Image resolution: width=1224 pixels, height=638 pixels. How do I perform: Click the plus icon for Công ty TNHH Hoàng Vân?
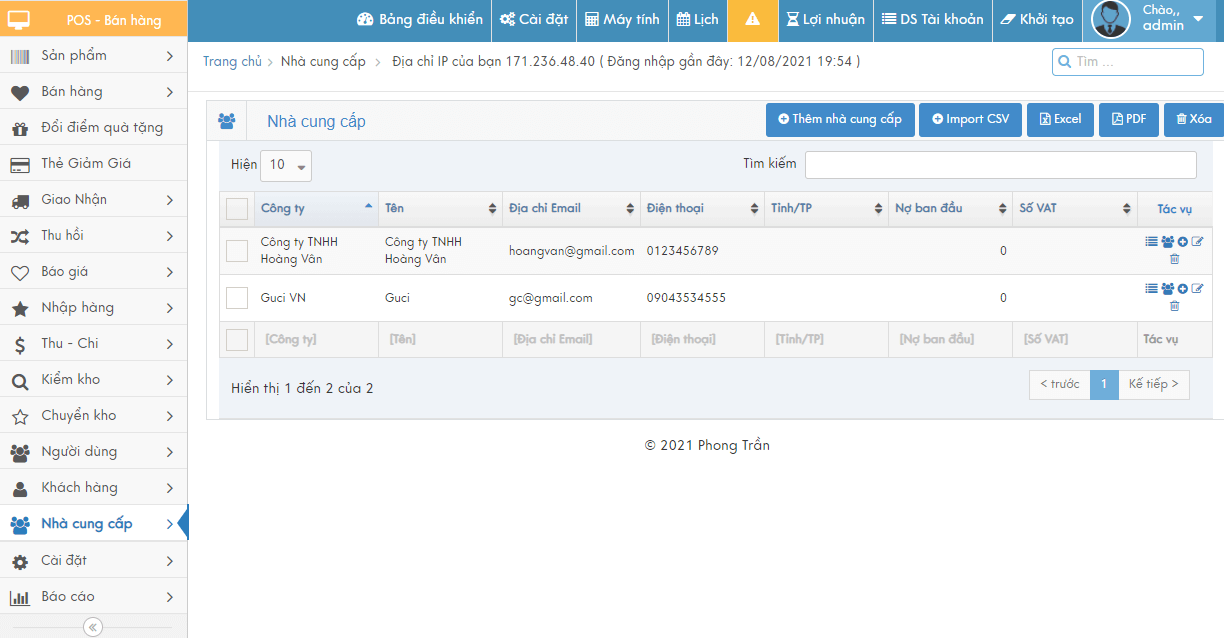(x=1183, y=242)
